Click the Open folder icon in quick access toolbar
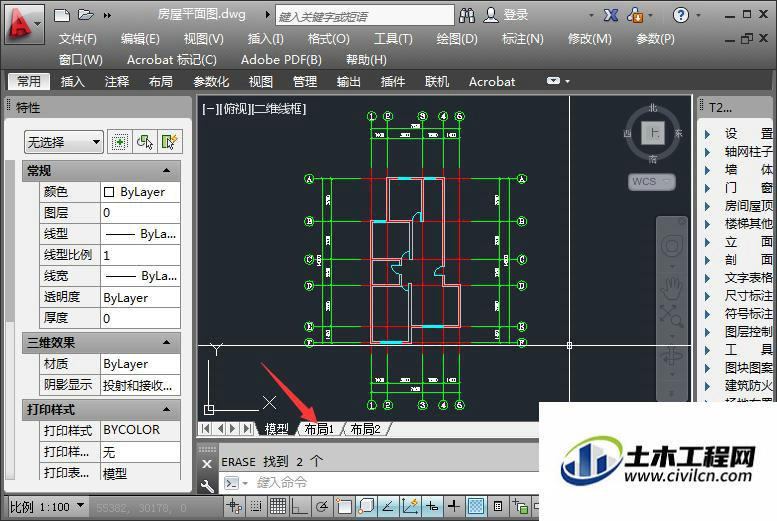This screenshot has width=777, height=521. click(x=86, y=15)
